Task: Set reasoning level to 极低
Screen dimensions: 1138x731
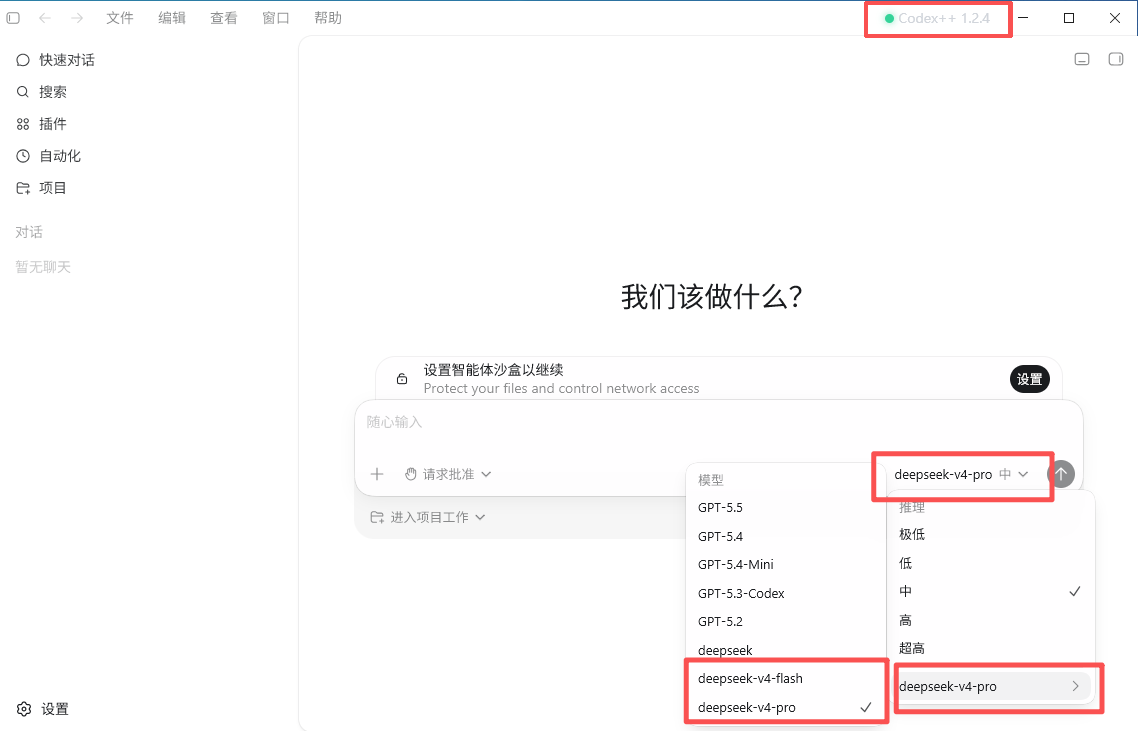Action: pos(991,535)
